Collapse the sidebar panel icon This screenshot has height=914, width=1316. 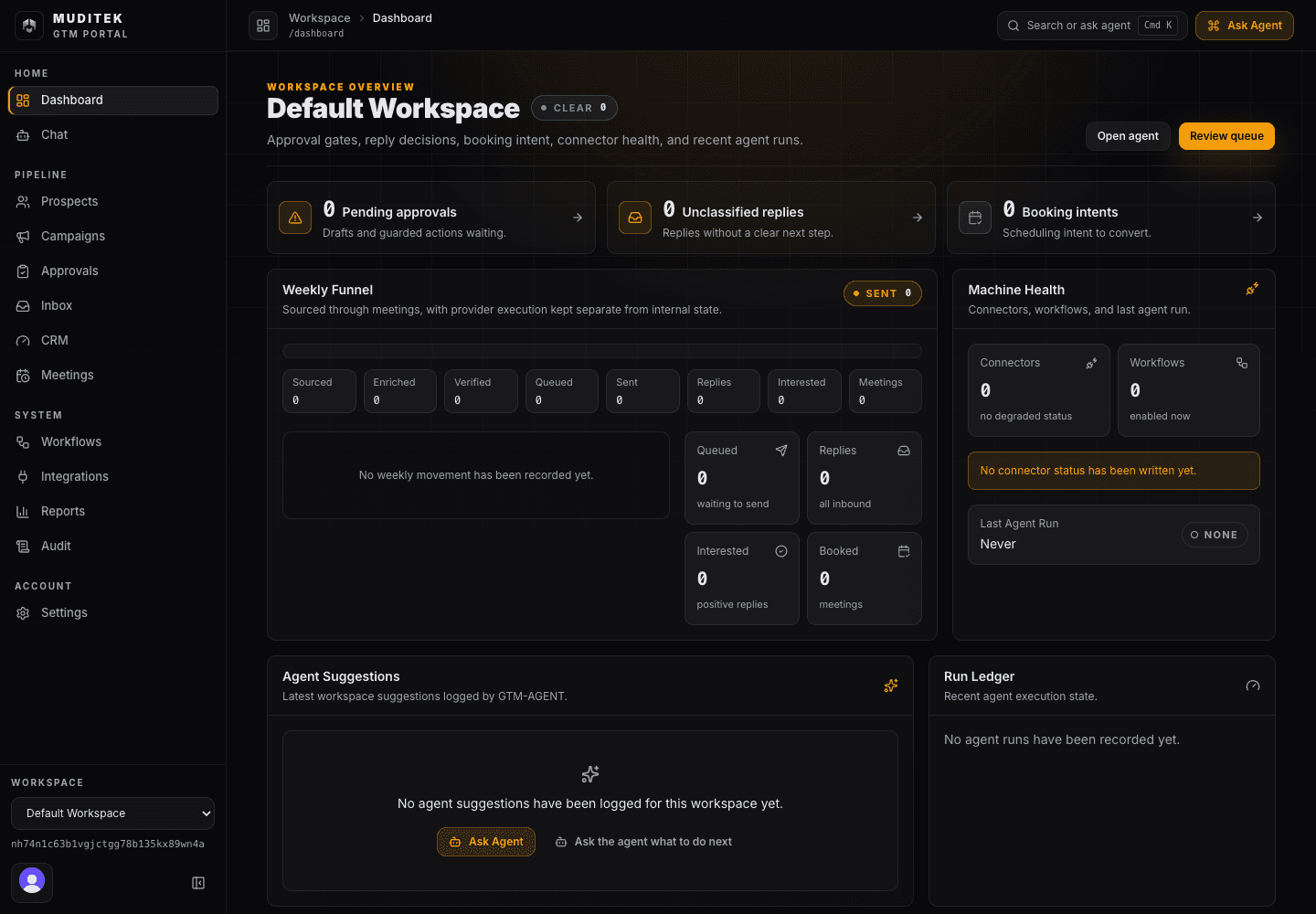(x=198, y=883)
